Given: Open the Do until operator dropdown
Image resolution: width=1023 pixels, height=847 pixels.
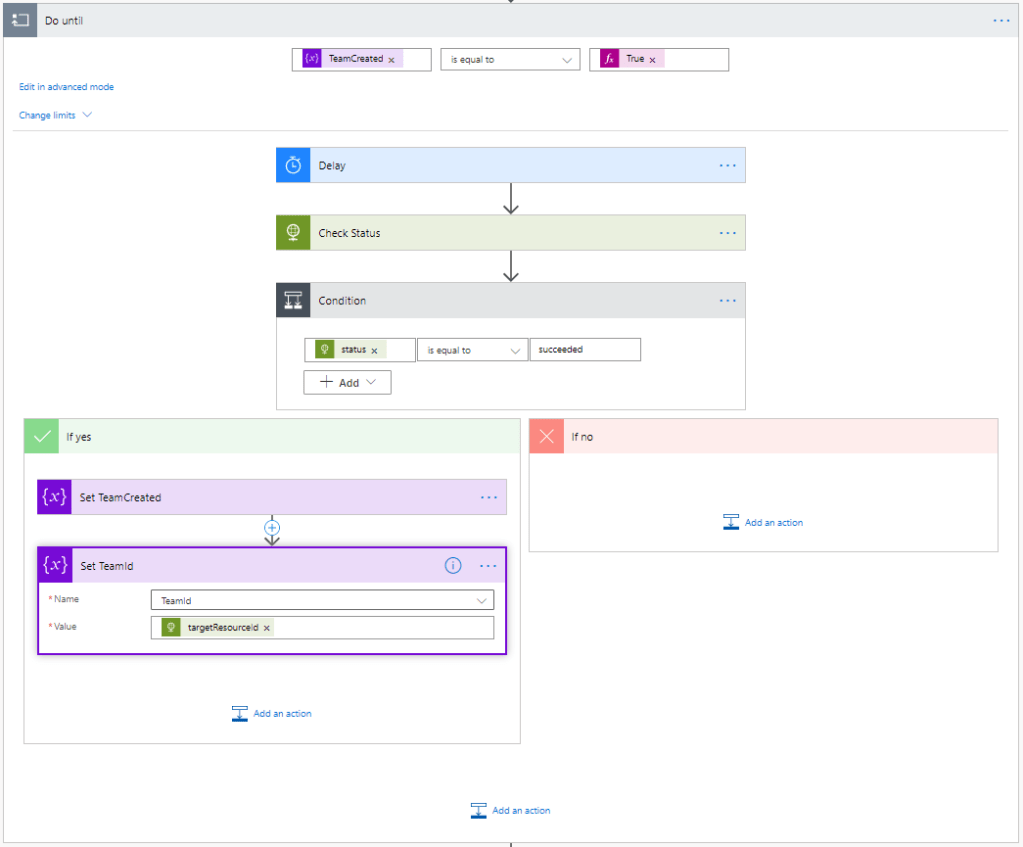Looking at the screenshot, I should [510, 60].
